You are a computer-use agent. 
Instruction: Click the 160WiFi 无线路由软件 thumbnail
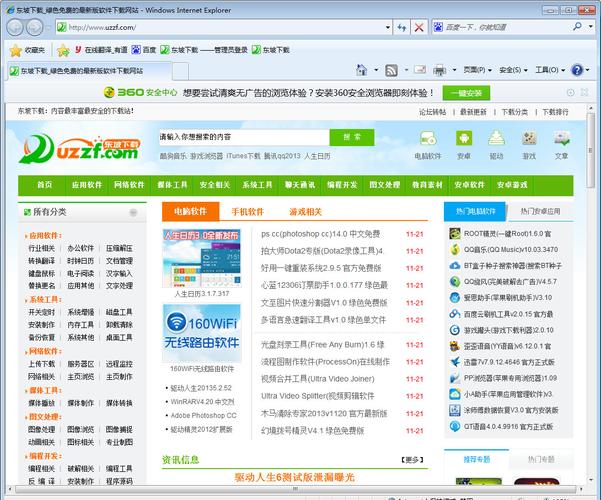coord(202,333)
